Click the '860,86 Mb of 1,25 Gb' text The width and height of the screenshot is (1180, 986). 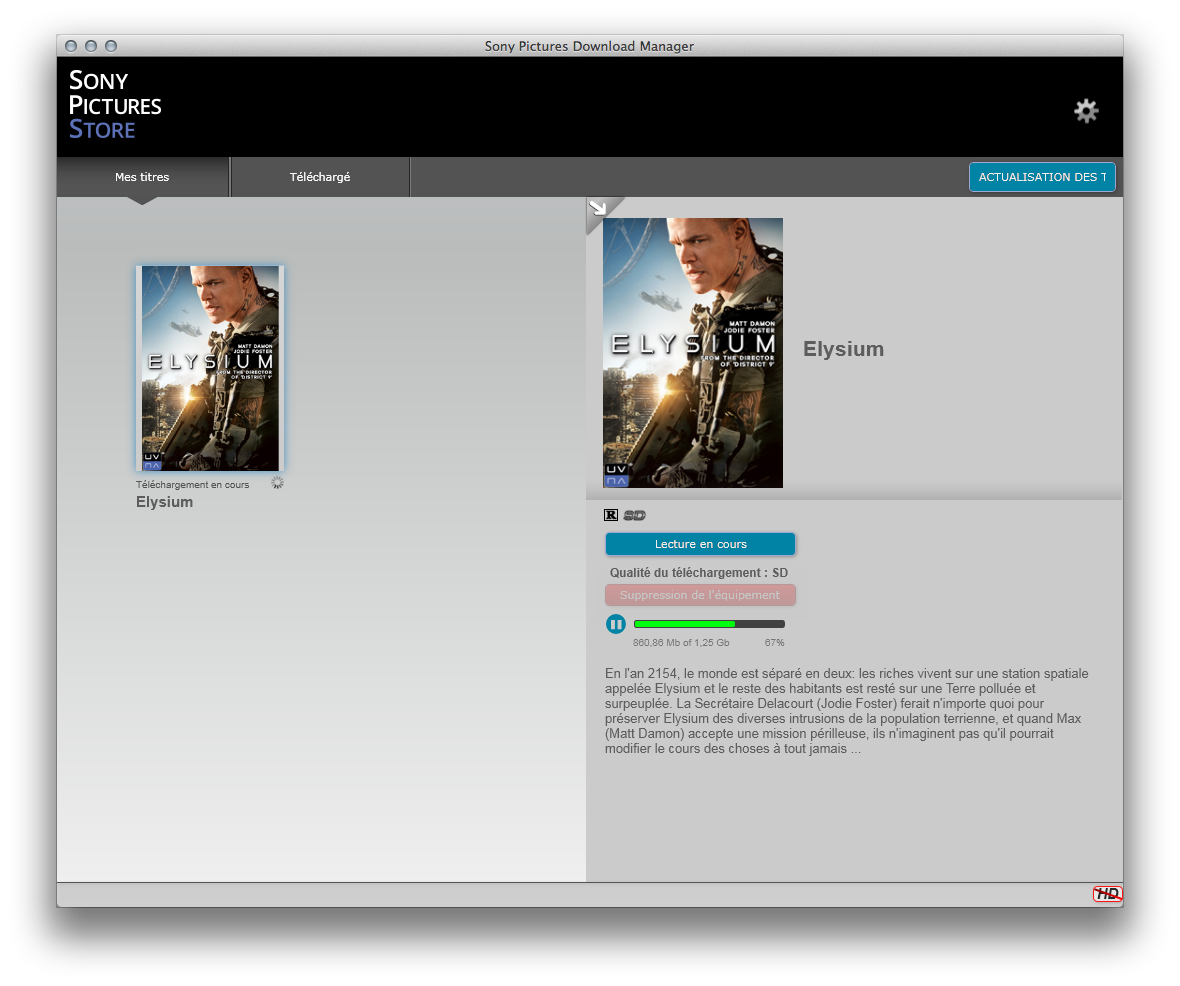pos(681,643)
